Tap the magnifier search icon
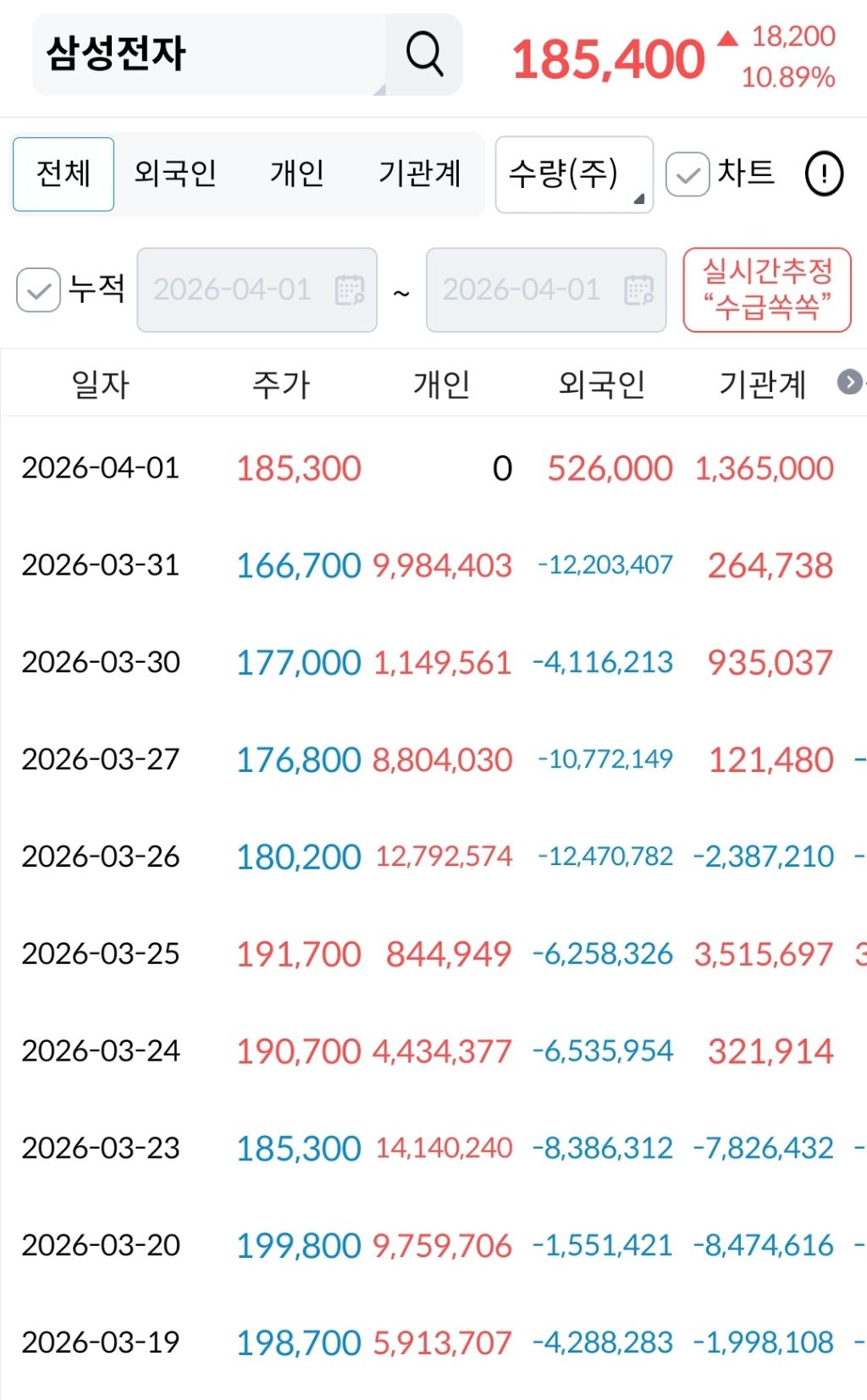867x1400 pixels. pyautogui.click(x=424, y=54)
